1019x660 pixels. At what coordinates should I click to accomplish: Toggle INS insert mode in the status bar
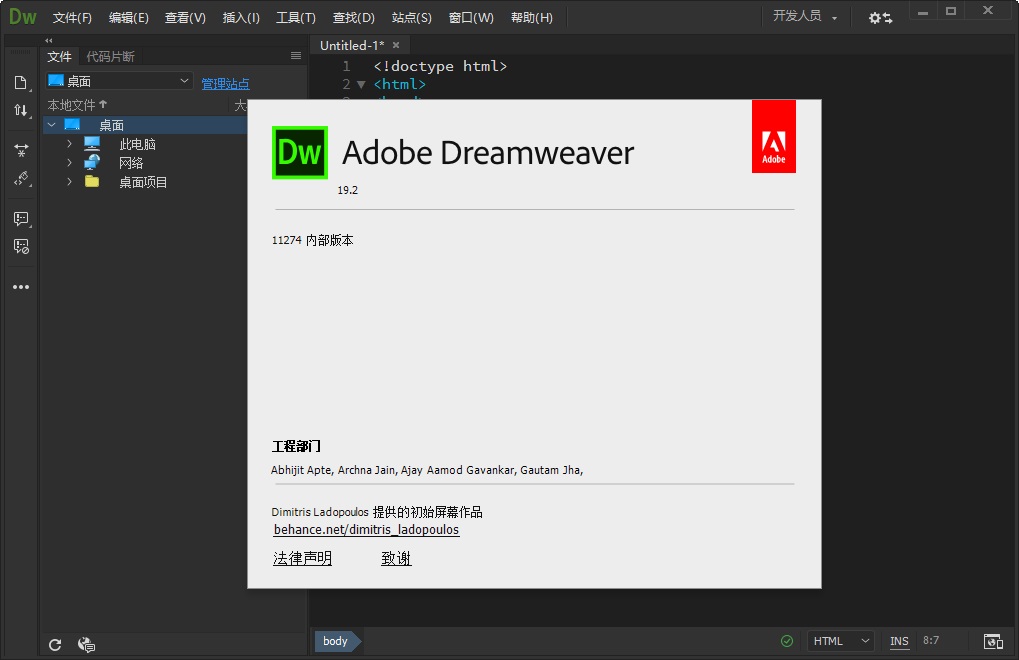coord(898,641)
